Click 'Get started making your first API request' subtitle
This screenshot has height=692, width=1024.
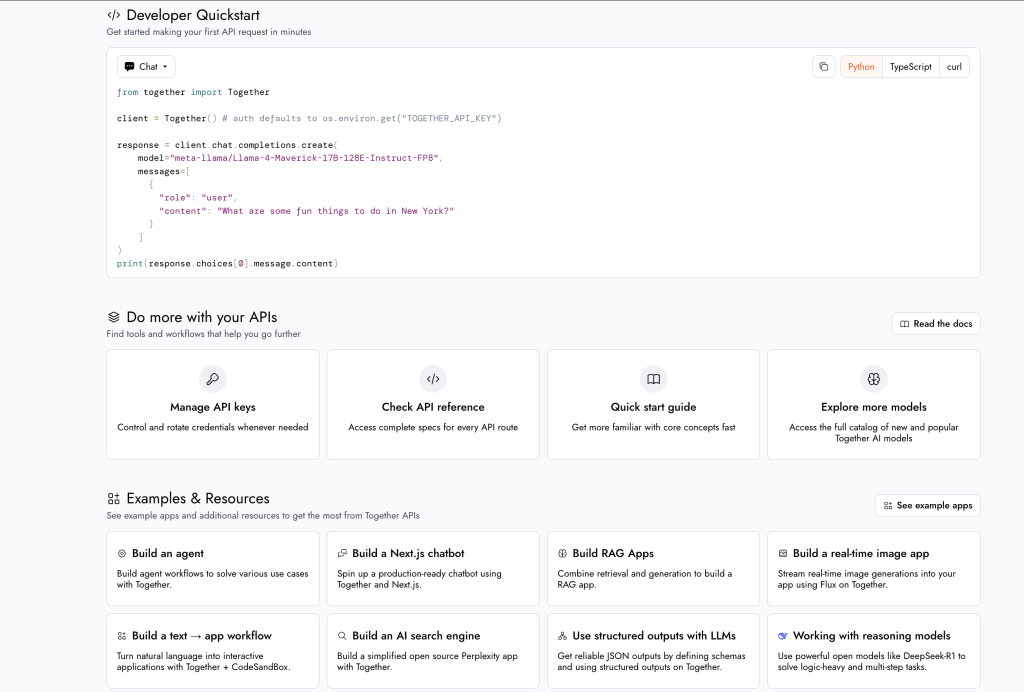coord(209,32)
